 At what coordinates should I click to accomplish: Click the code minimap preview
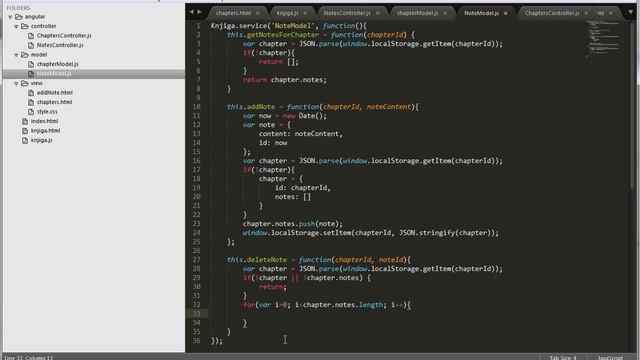603,39
